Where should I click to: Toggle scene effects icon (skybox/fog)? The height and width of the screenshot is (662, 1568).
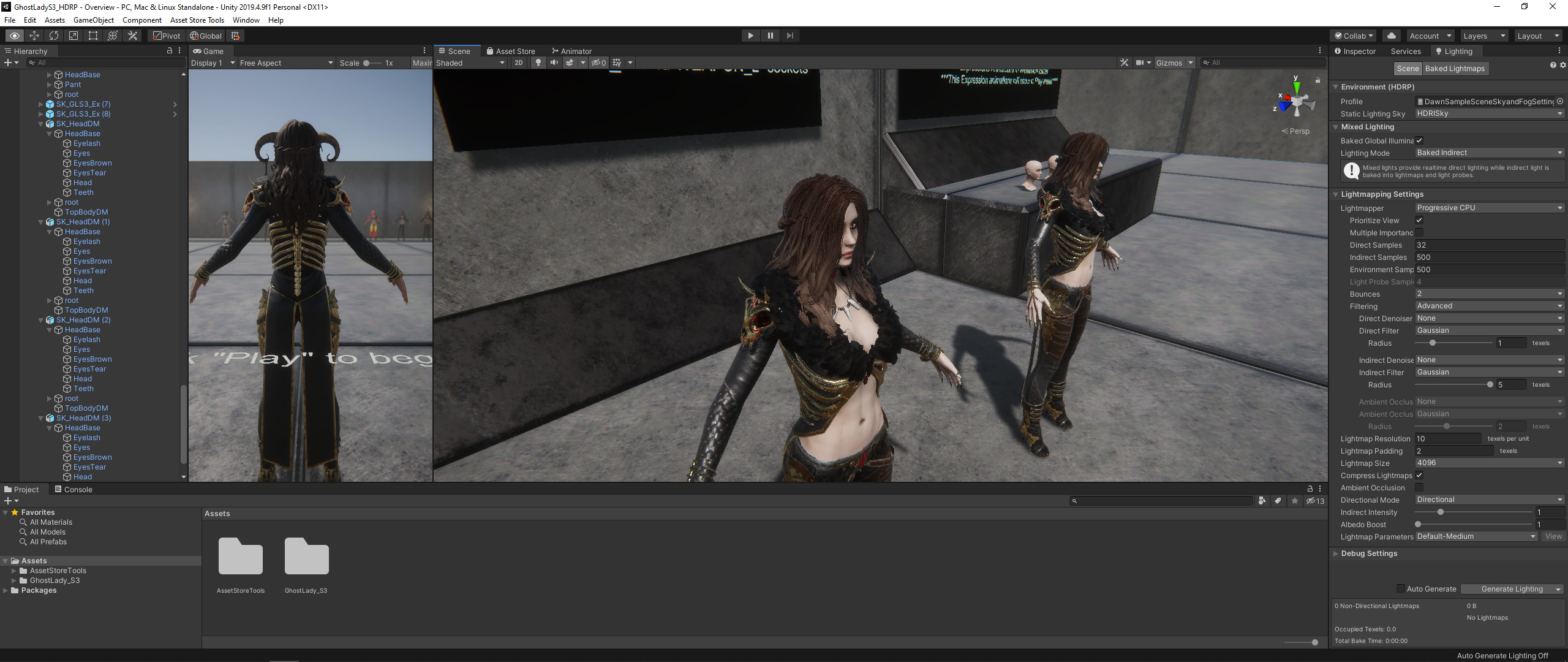[x=570, y=63]
